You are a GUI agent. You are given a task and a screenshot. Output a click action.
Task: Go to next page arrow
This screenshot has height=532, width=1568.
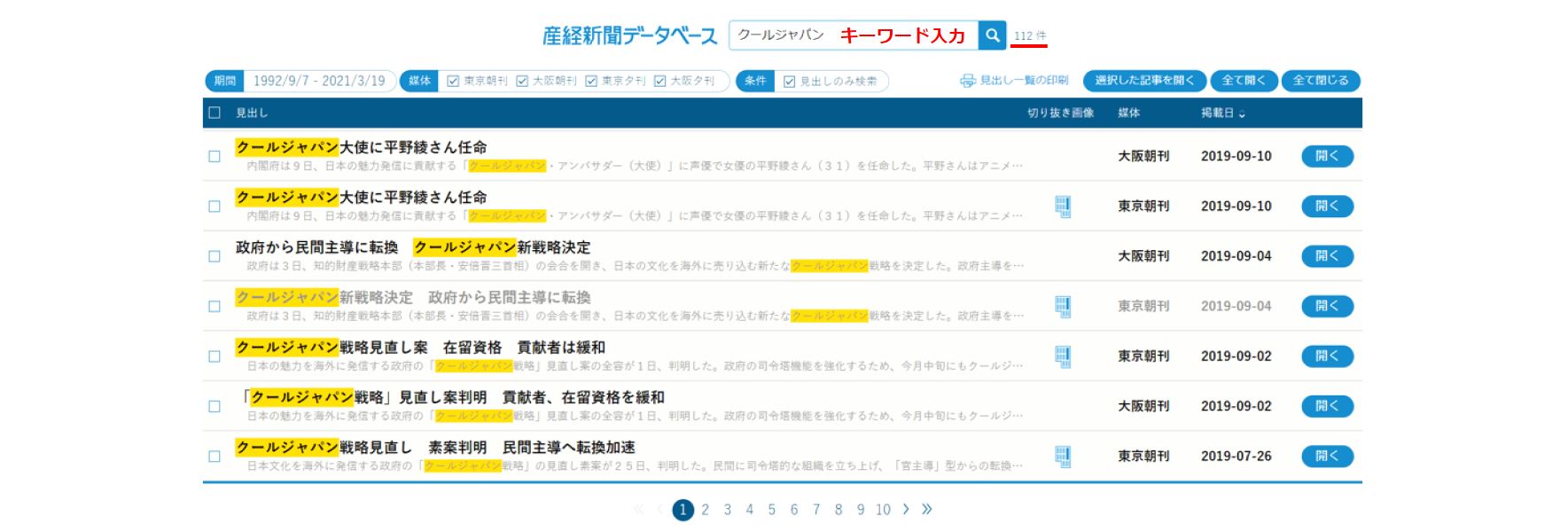(905, 509)
